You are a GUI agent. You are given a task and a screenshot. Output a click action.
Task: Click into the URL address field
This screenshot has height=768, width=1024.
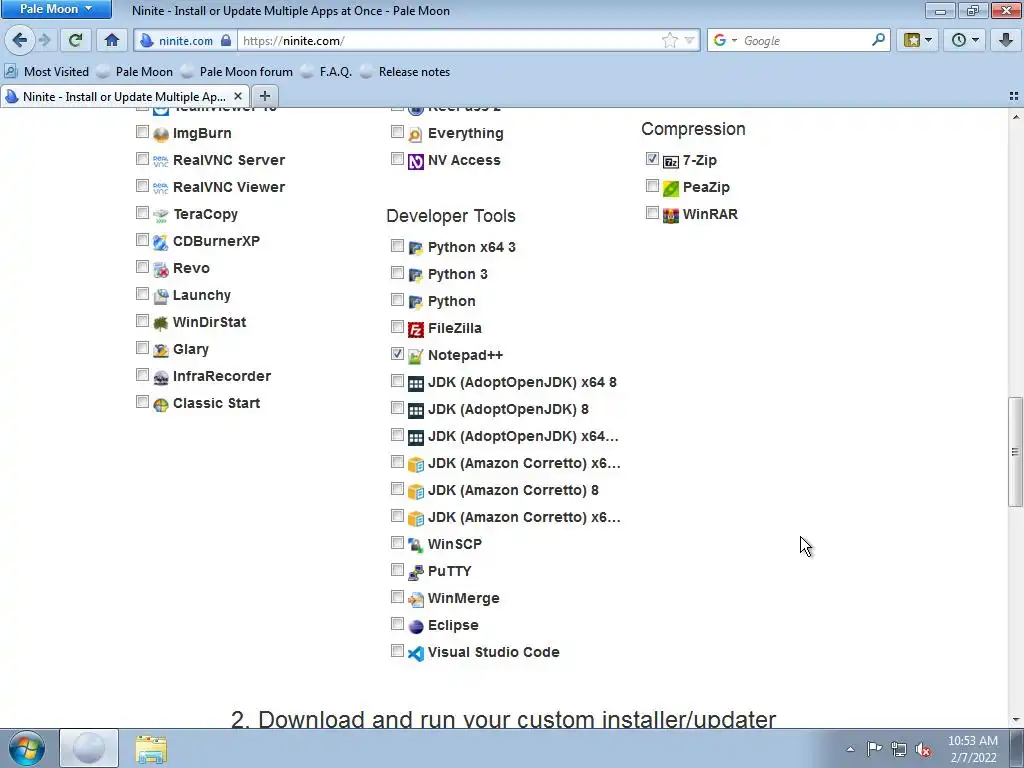pyautogui.click(x=449, y=40)
